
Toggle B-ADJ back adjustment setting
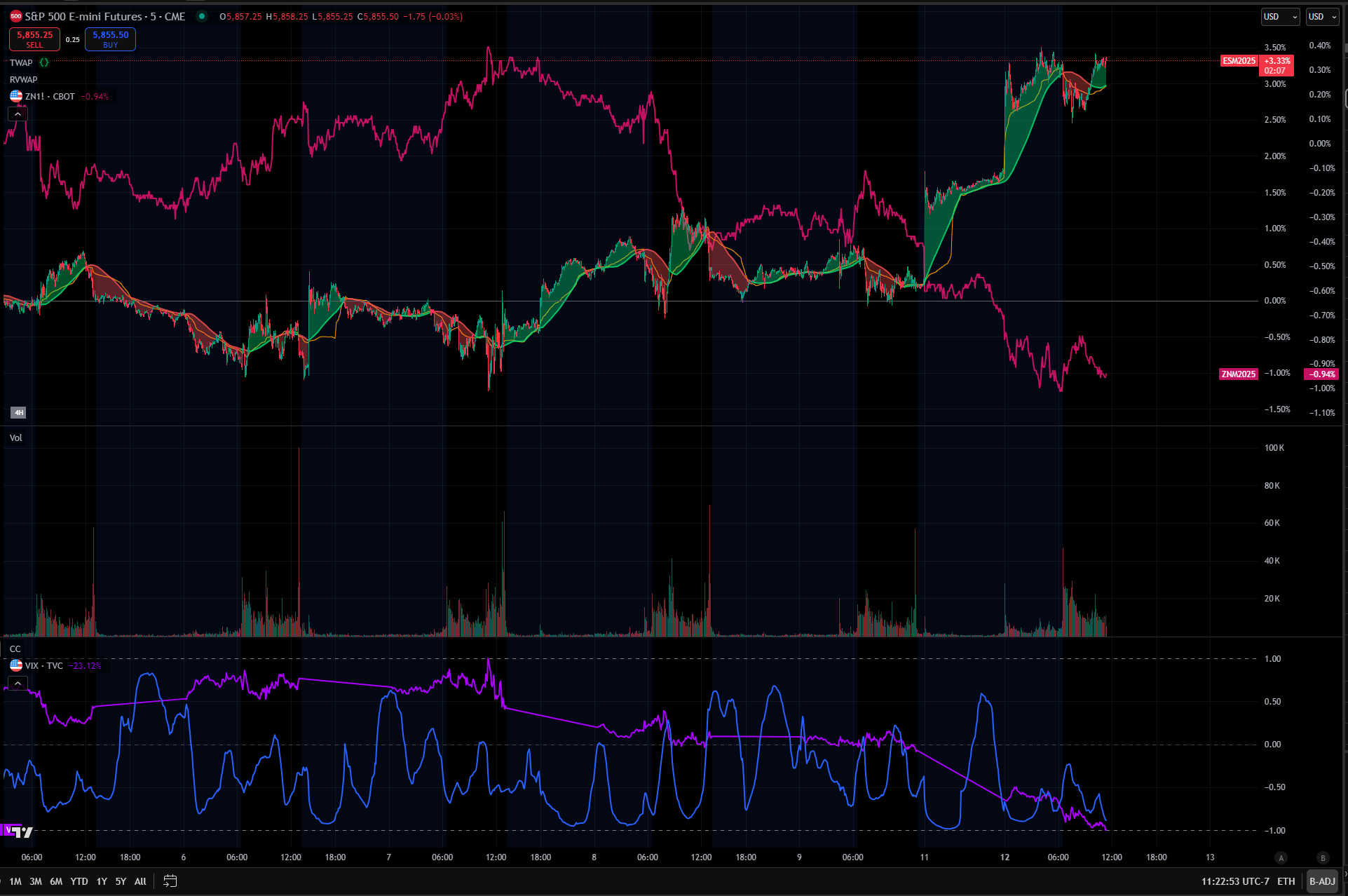tap(1322, 881)
